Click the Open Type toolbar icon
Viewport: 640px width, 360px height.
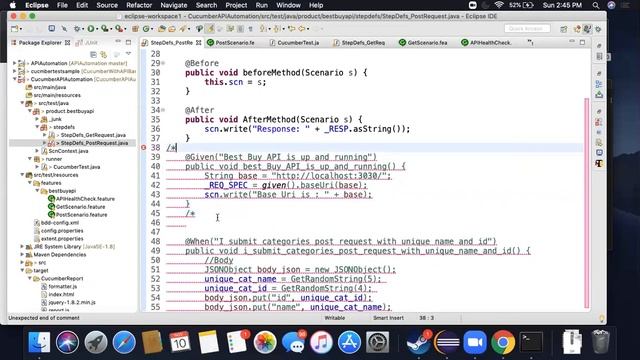pos(162,29)
